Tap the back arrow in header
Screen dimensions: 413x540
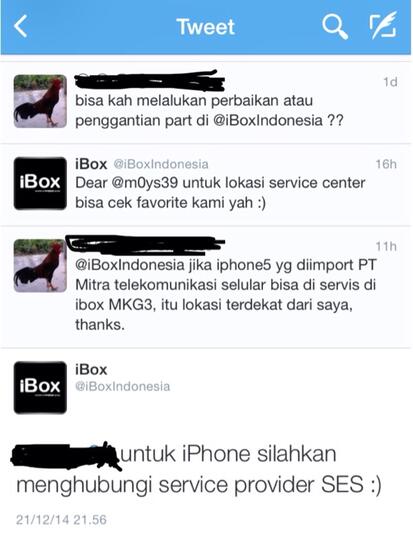pos(21,26)
